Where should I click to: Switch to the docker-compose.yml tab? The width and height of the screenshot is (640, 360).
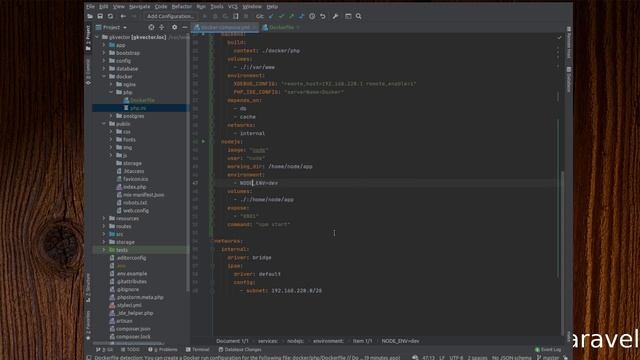point(225,27)
